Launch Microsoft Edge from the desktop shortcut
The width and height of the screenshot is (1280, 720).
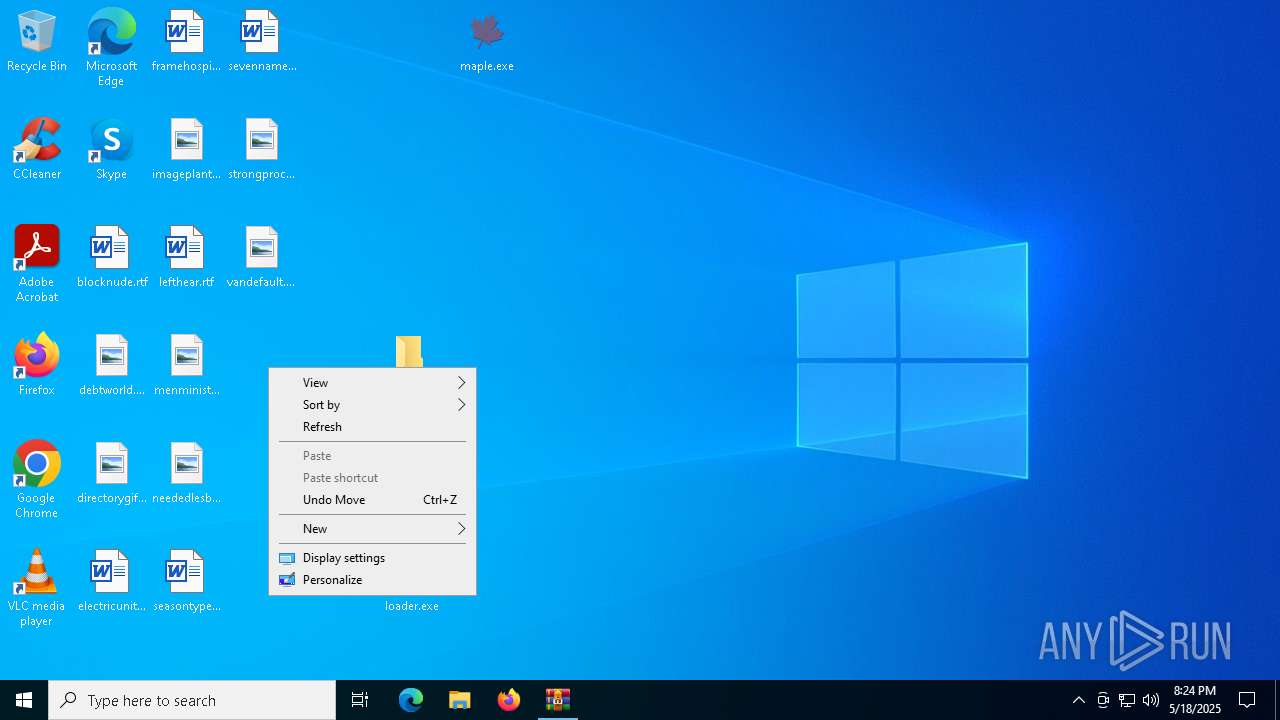click(x=111, y=47)
